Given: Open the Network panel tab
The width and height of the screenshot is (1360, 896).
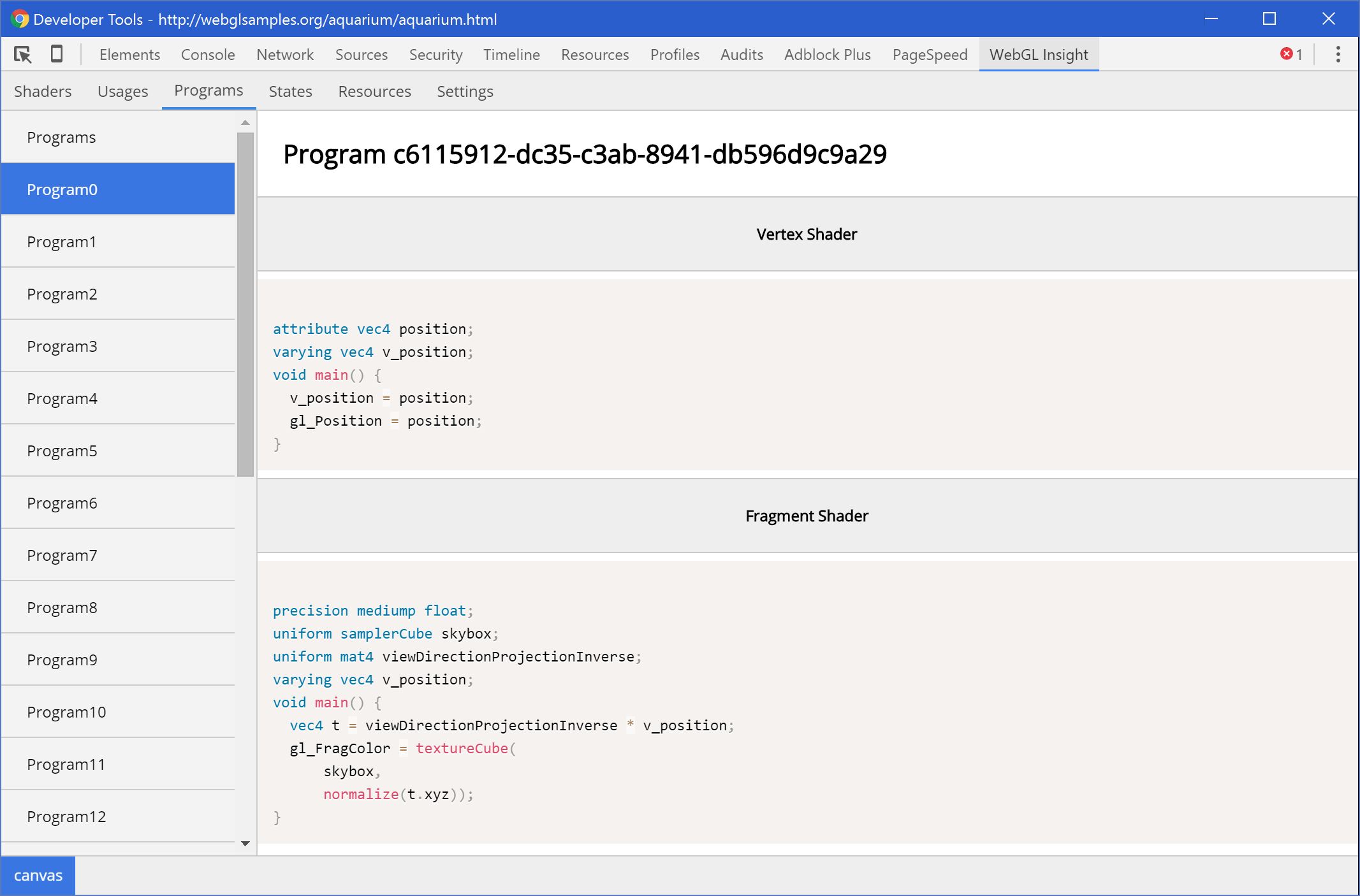Looking at the screenshot, I should click(x=285, y=55).
